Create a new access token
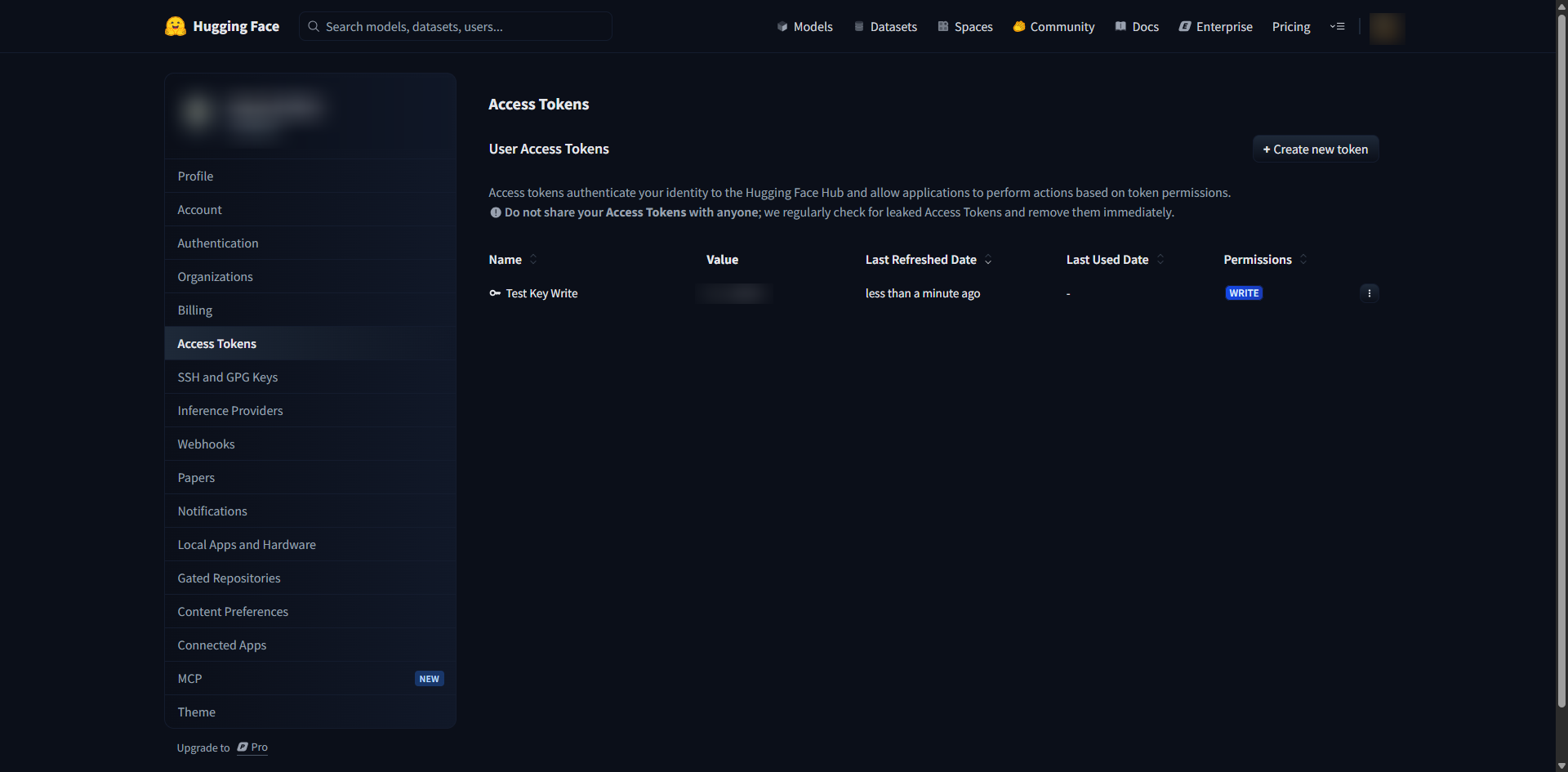Screen dimensions: 1568x772 point(1316,149)
